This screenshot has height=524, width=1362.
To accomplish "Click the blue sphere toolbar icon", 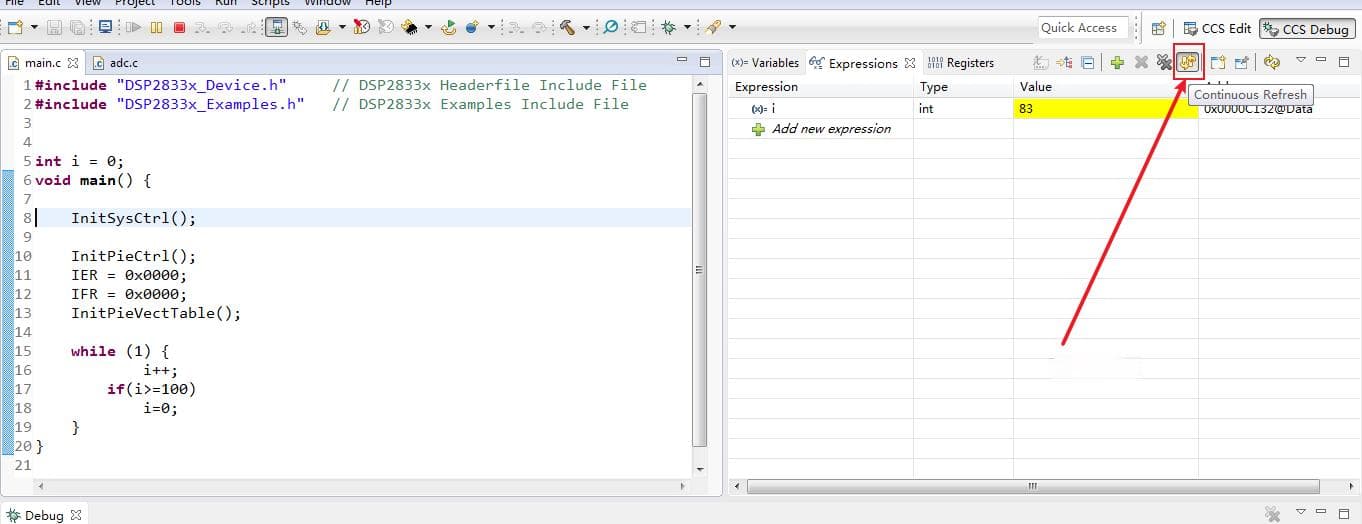I will pos(473,27).
